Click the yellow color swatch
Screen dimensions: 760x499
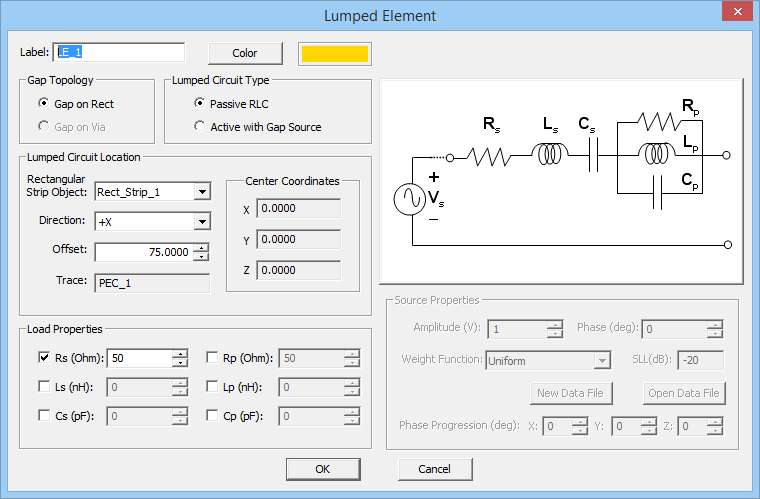click(334, 53)
